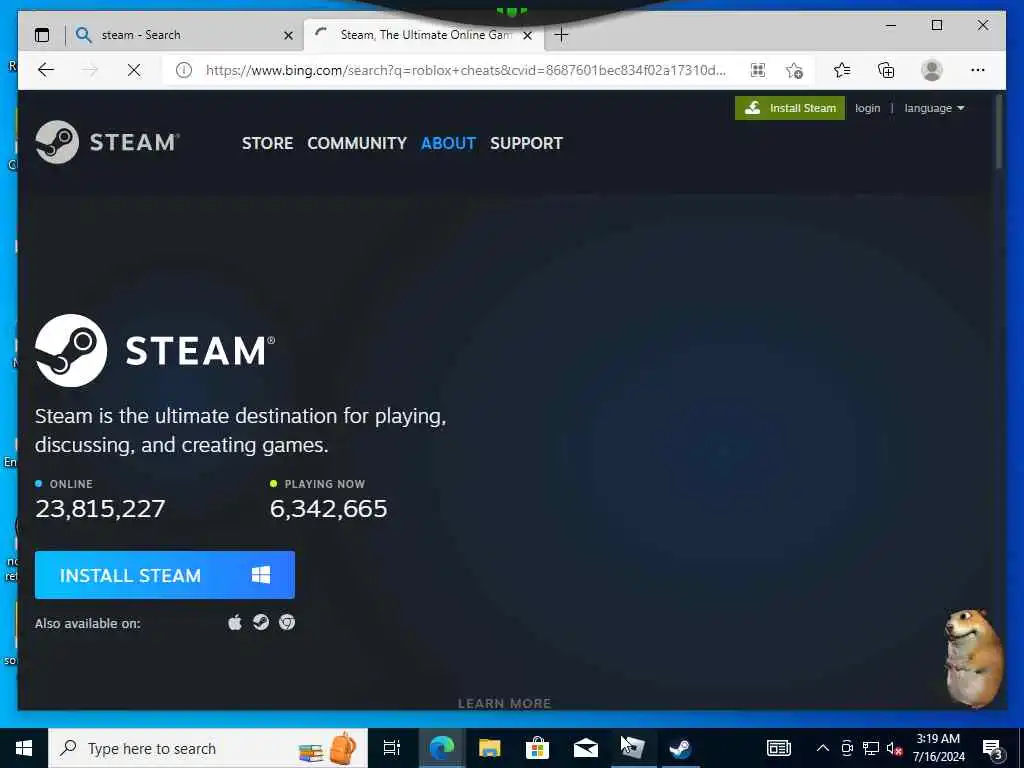Select the Apple macOS download icon
Screen dimensions: 1024x768
point(234,622)
